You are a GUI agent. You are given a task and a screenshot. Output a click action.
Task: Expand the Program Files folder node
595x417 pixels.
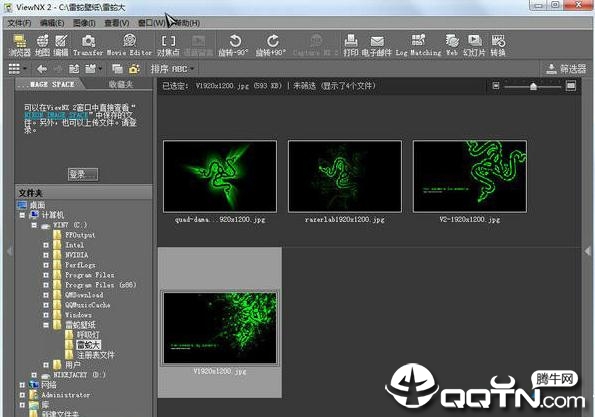[46, 275]
